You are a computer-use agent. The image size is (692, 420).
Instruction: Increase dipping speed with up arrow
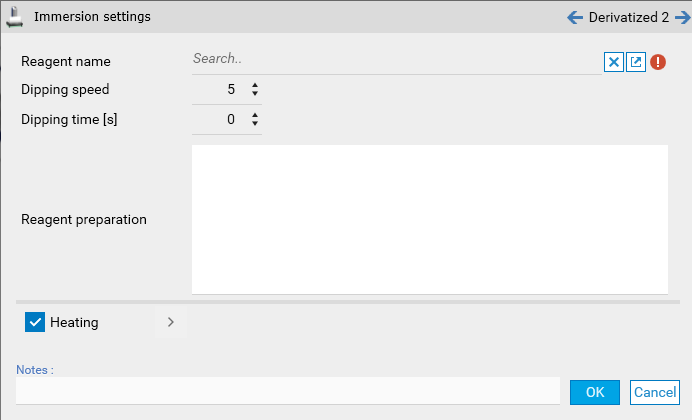click(x=255, y=85)
